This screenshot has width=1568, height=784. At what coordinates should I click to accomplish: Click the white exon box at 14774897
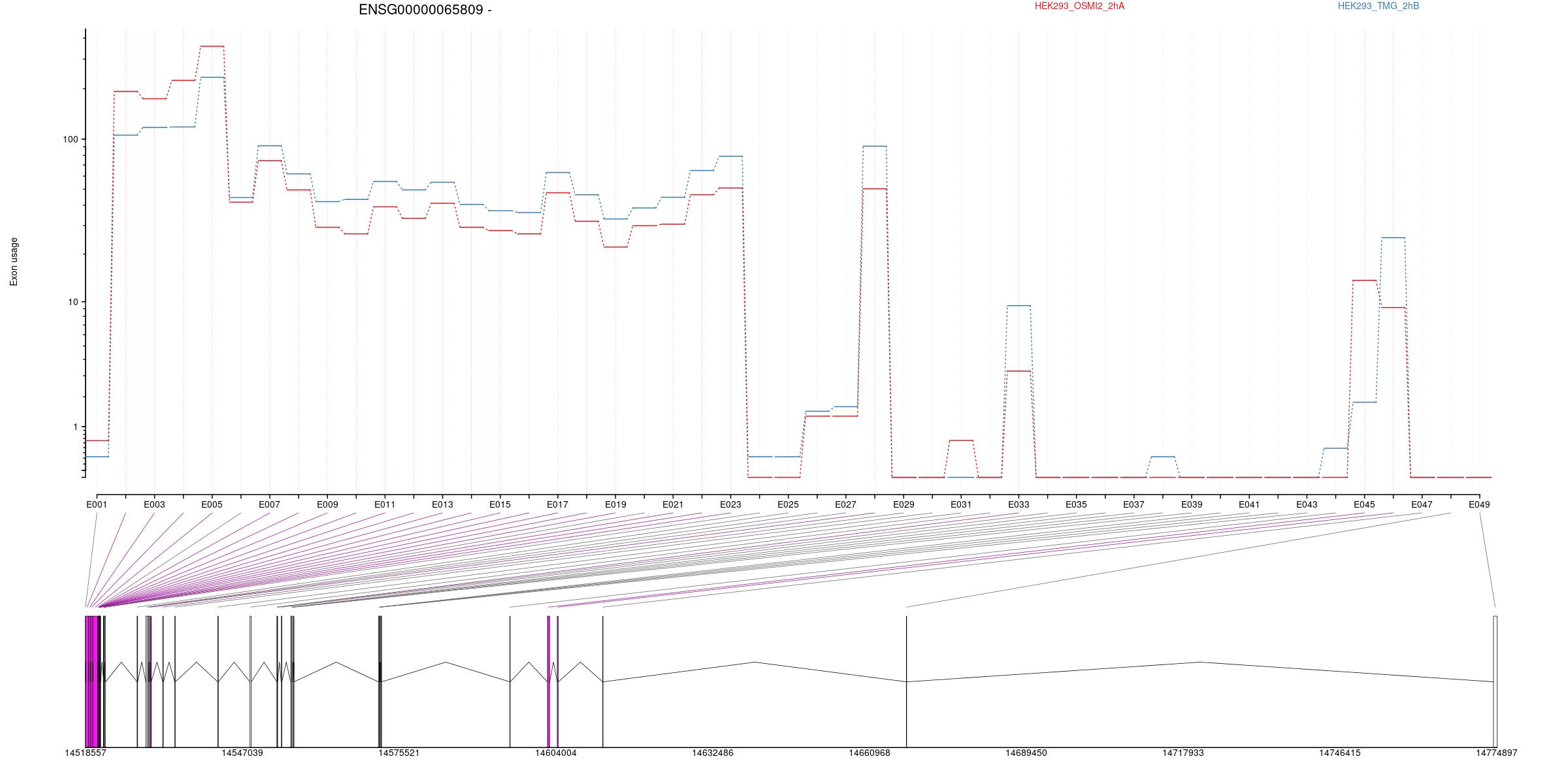pos(1495,681)
